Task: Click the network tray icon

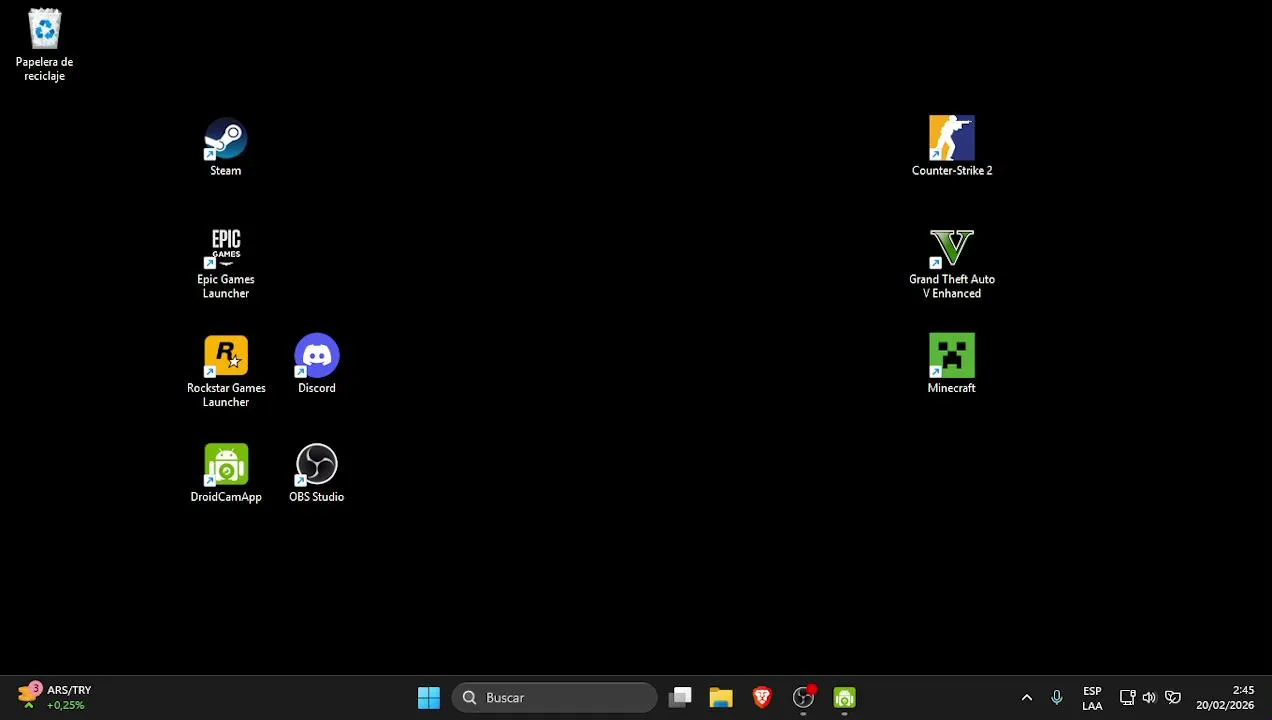Action: [1127, 698]
